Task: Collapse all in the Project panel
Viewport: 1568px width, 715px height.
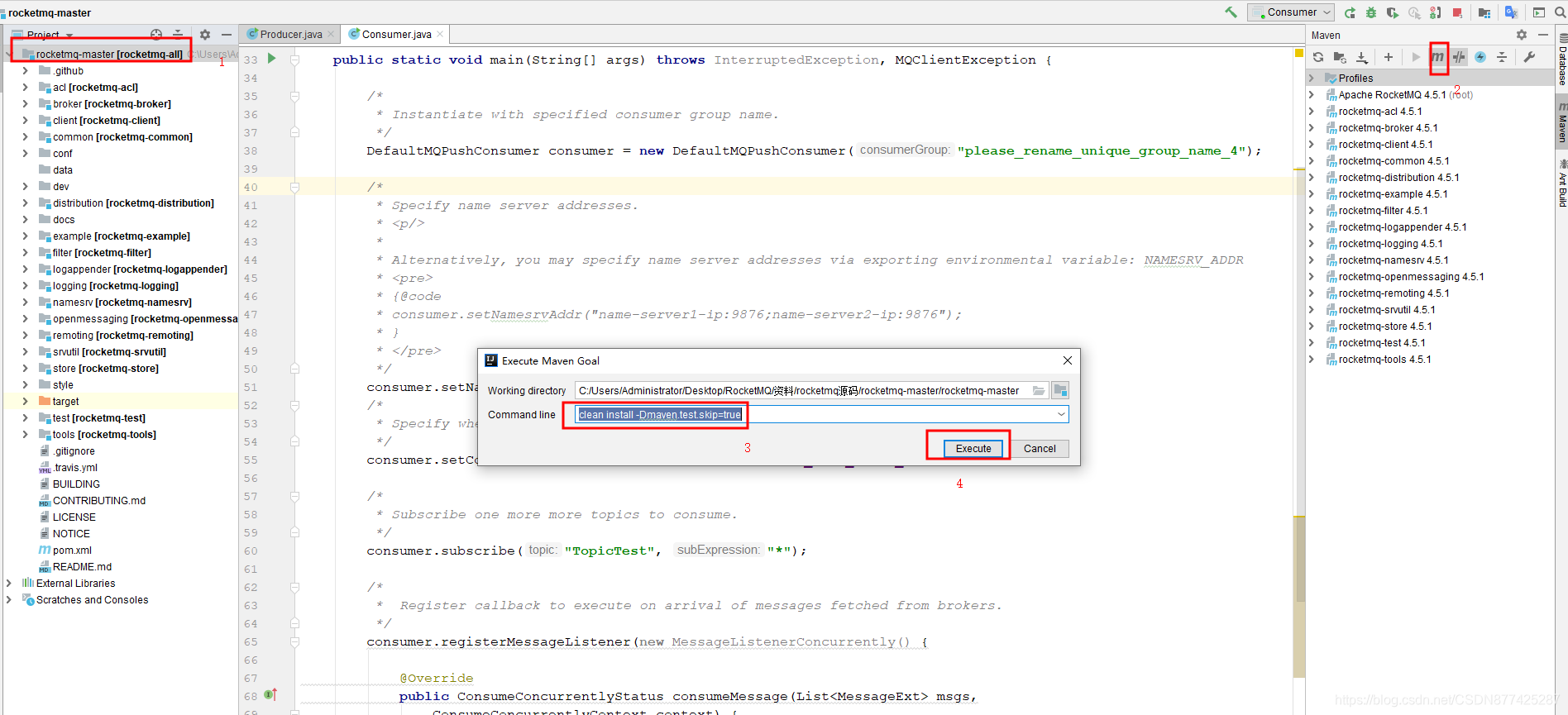Action: pyautogui.click(x=178, y=35)
